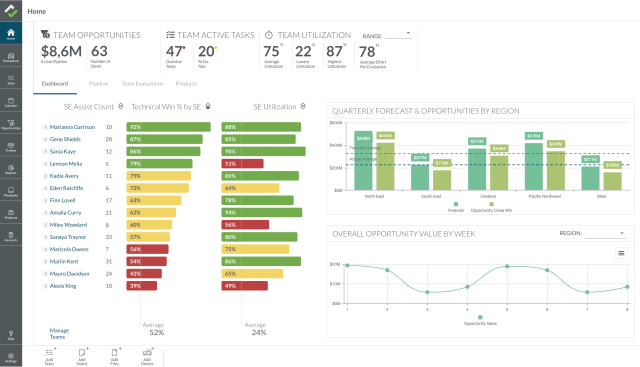Click the Team Active Tasks list icon
This screenshot has width=640, height=367.
[170, 35]
